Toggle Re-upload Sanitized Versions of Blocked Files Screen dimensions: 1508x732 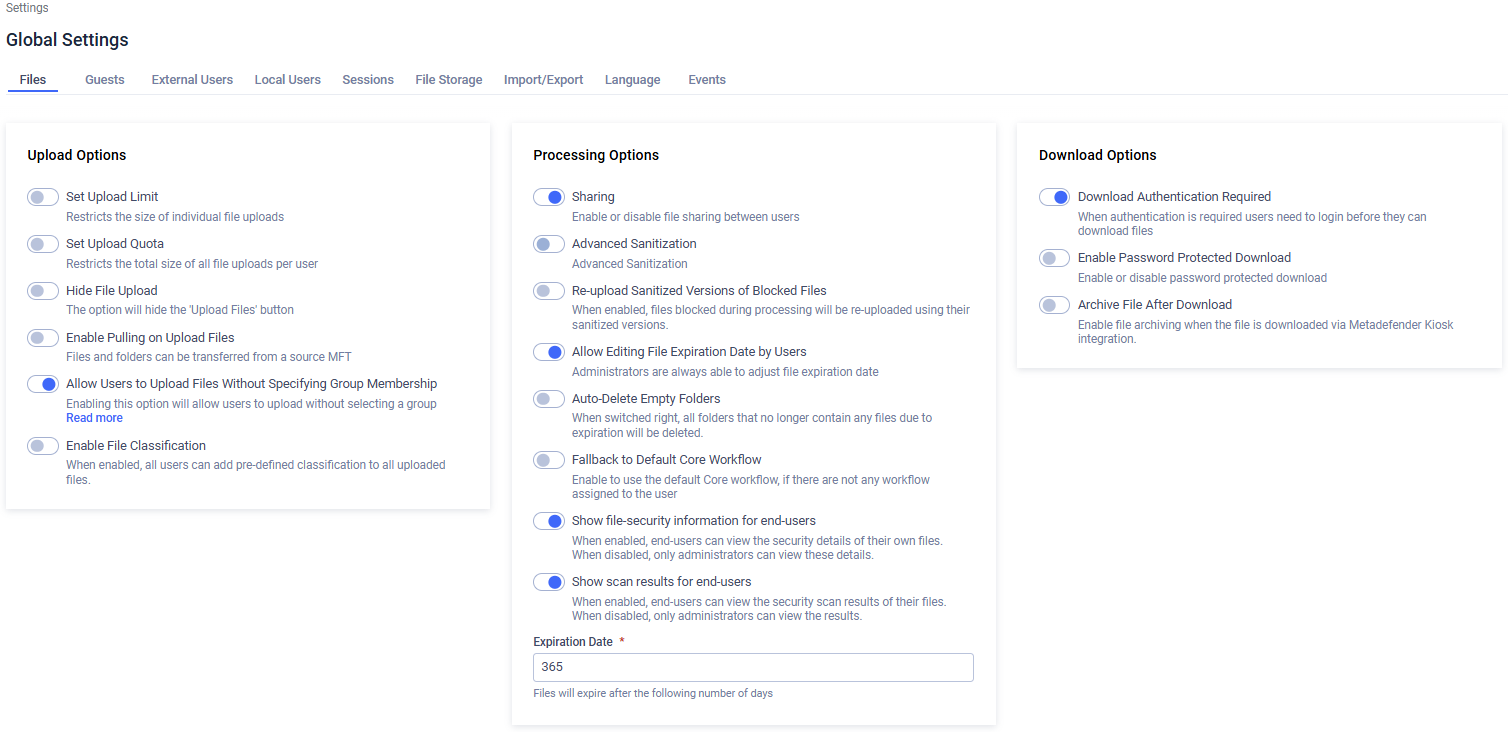click(549, 291)
